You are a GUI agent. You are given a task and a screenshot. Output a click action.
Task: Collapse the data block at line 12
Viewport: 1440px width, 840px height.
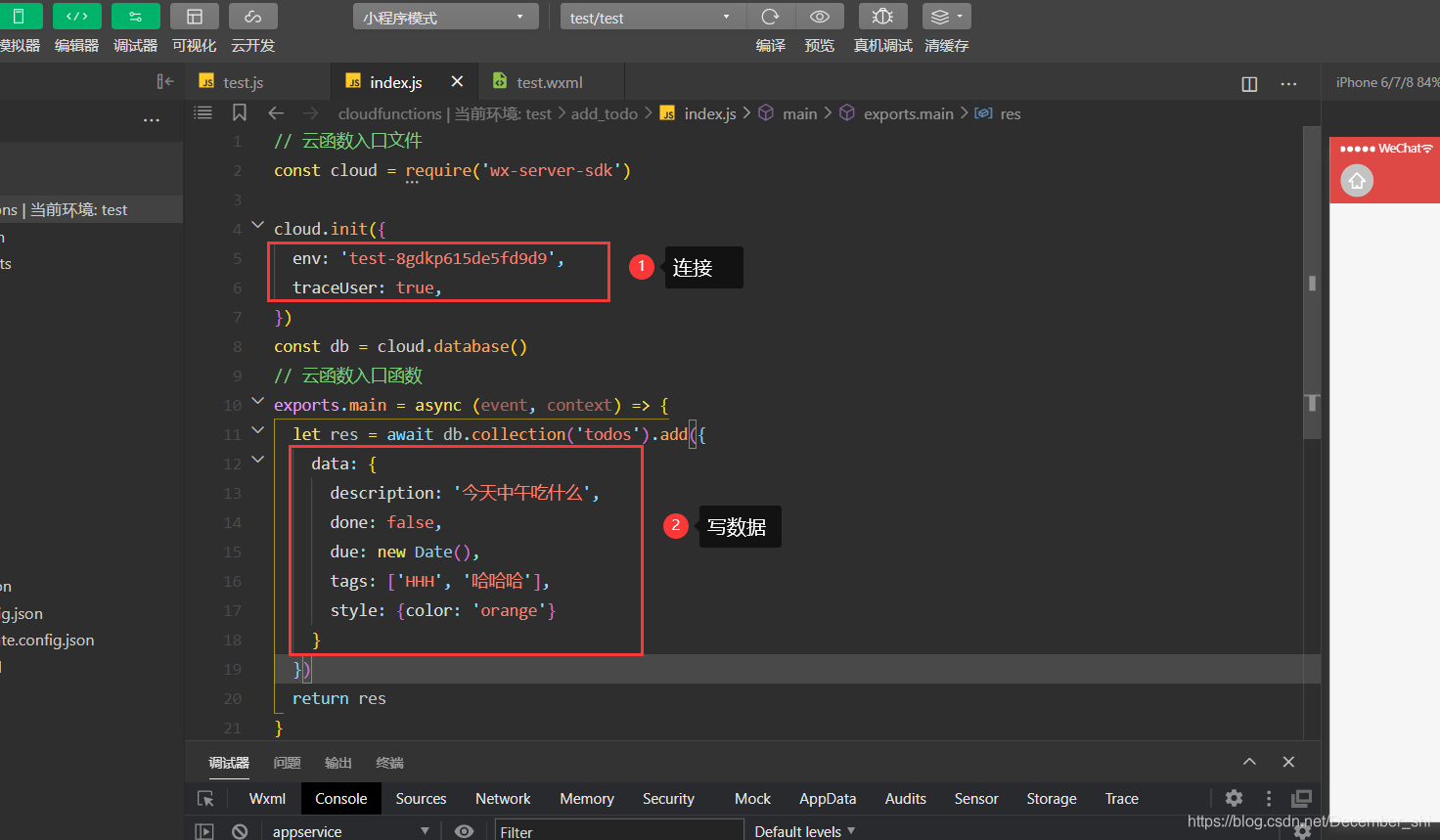click(x=258, y=460)
